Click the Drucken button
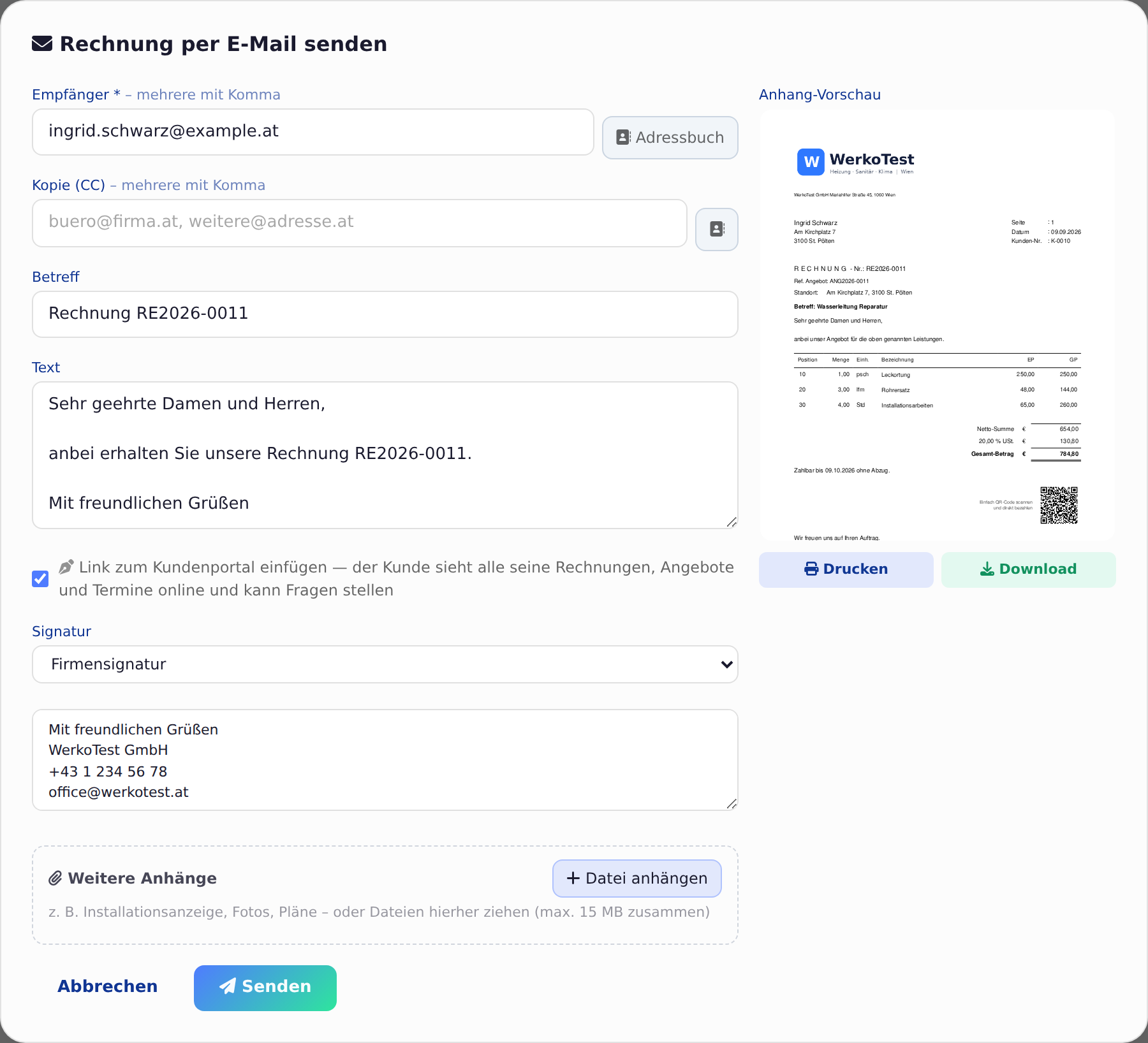 [x=846, y=569]
